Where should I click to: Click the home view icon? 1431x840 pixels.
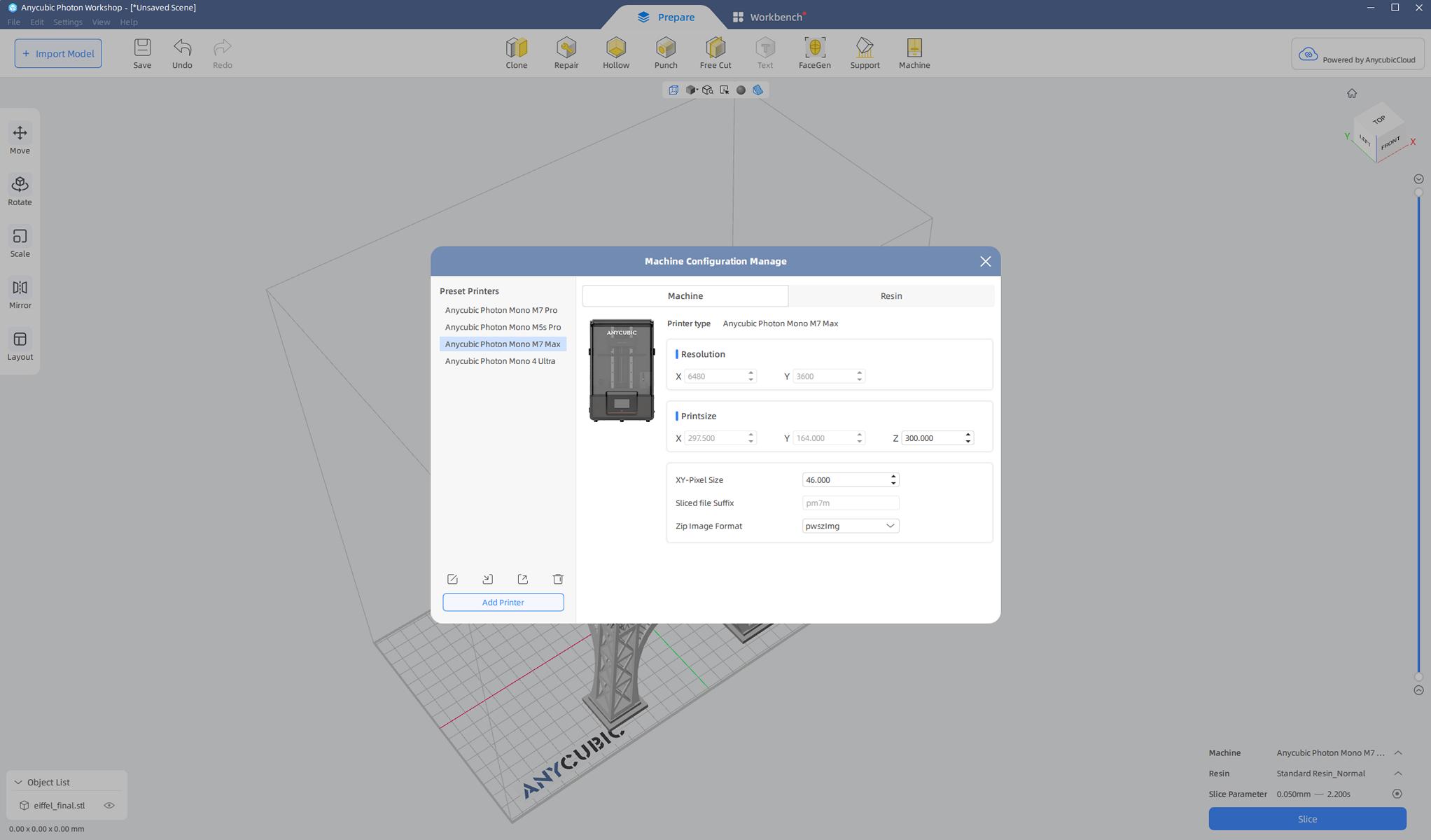pos(1351,93)
